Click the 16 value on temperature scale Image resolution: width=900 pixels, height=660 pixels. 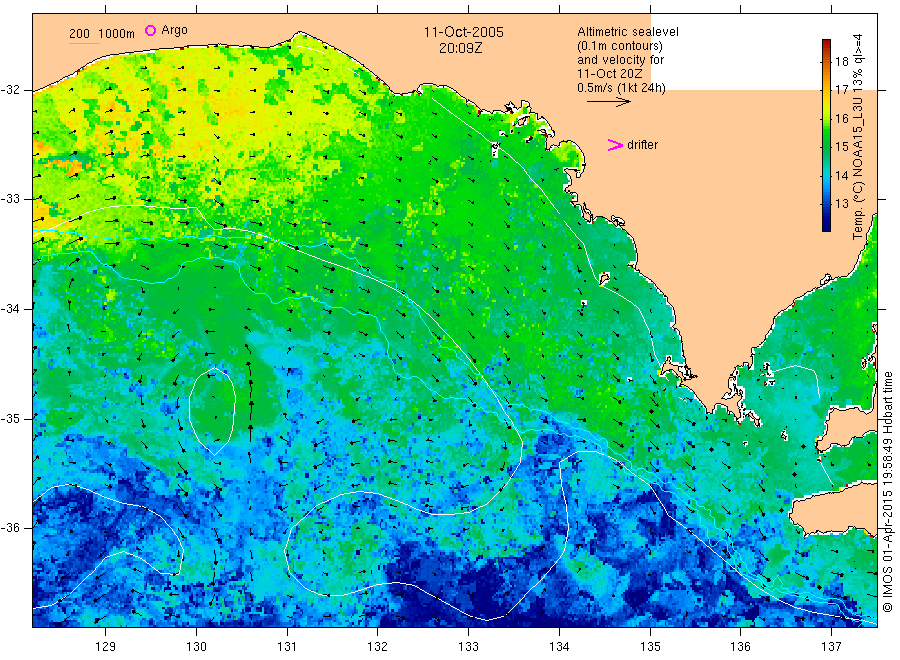[841, 119]
